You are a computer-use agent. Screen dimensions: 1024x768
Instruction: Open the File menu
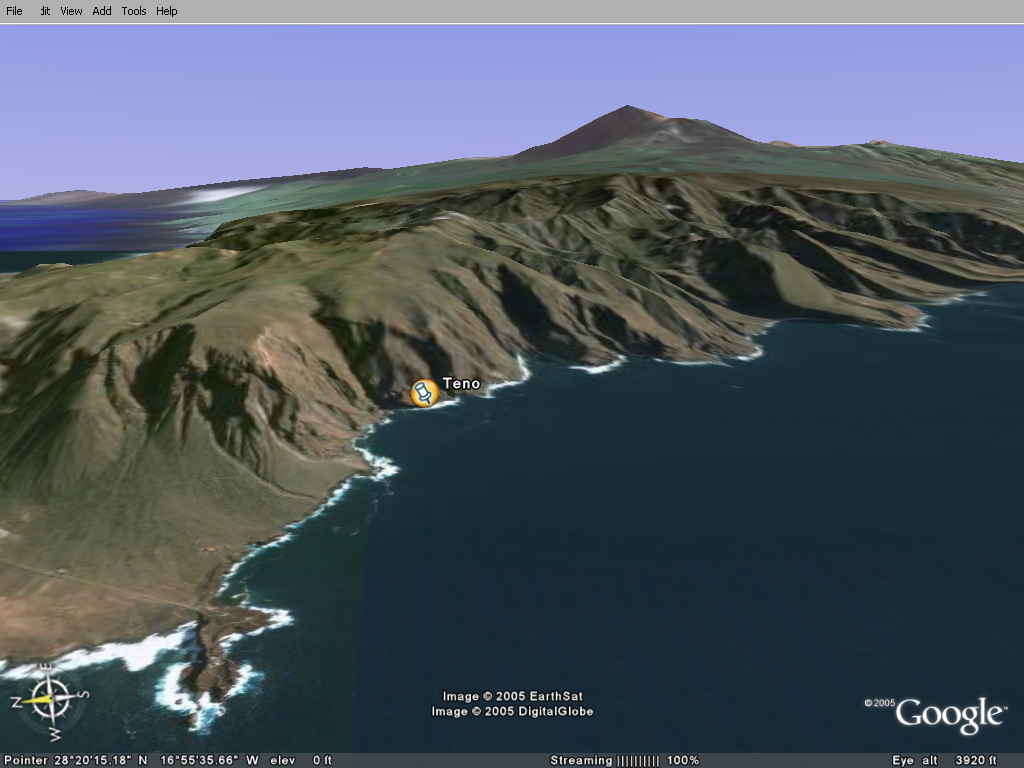point(14,11)
